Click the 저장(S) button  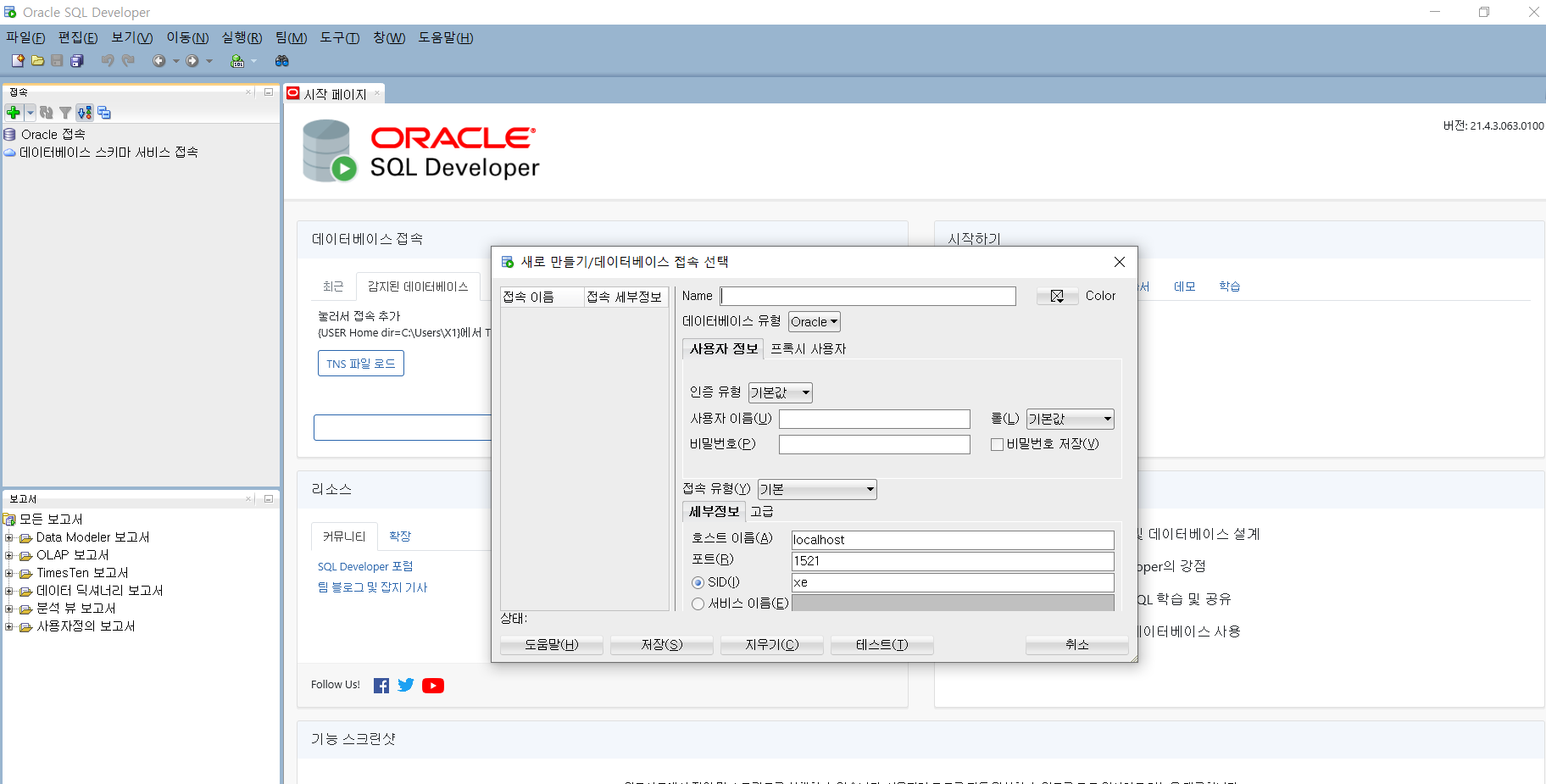pos(662,645)
